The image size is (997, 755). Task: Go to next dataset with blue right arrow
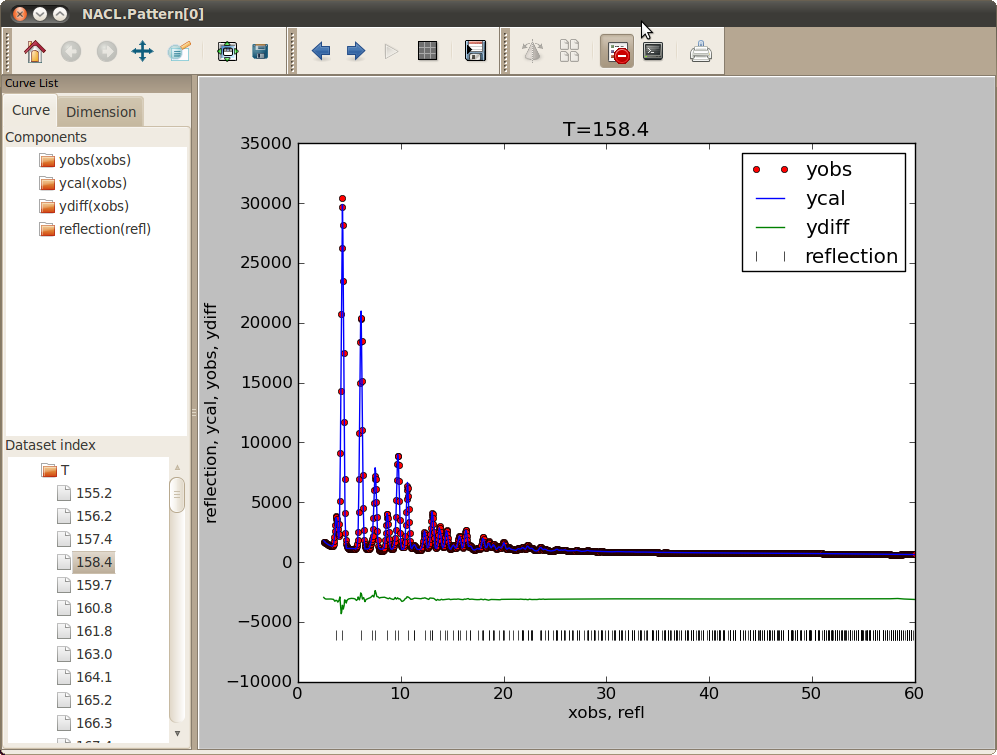pos(356,52)
